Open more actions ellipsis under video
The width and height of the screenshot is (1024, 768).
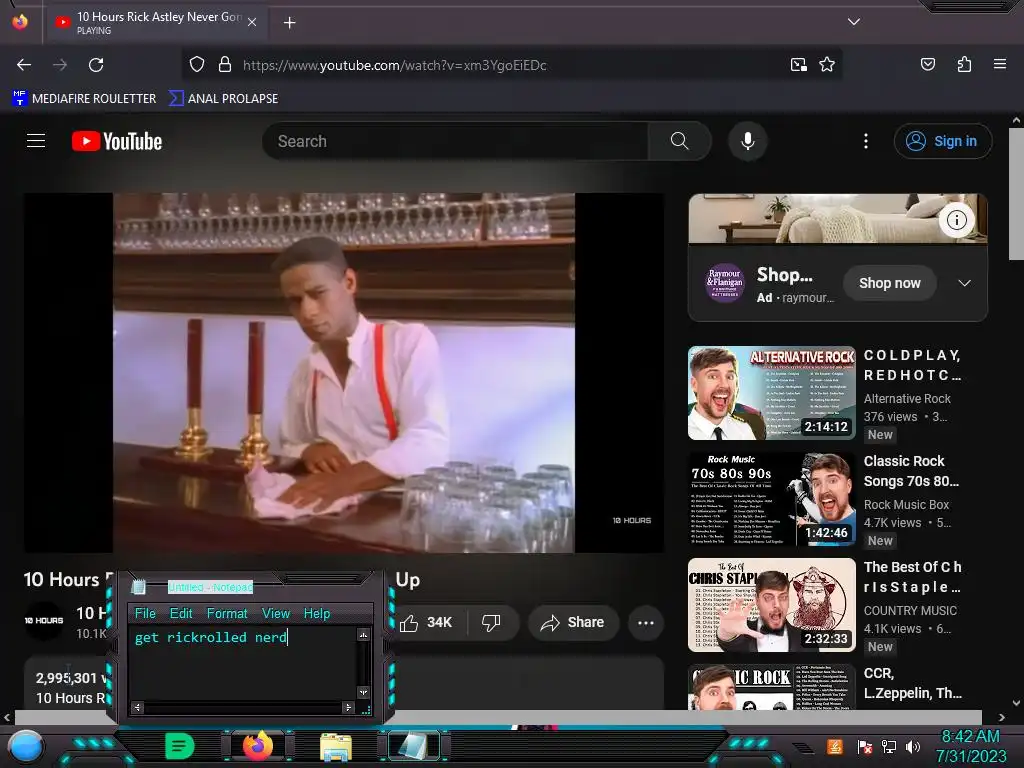click(x=646, y=622)
